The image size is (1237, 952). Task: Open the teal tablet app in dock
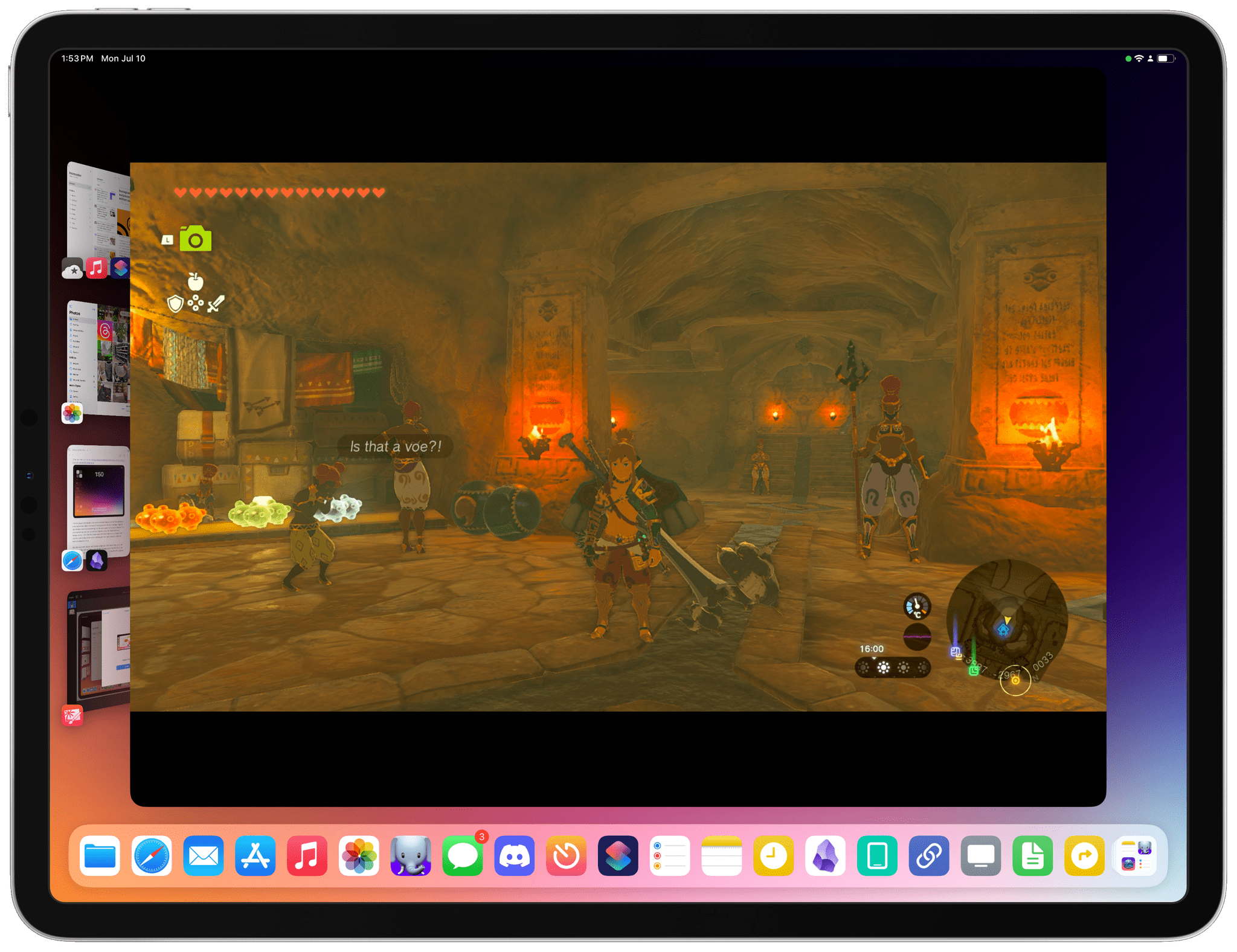tap(877, 856)
